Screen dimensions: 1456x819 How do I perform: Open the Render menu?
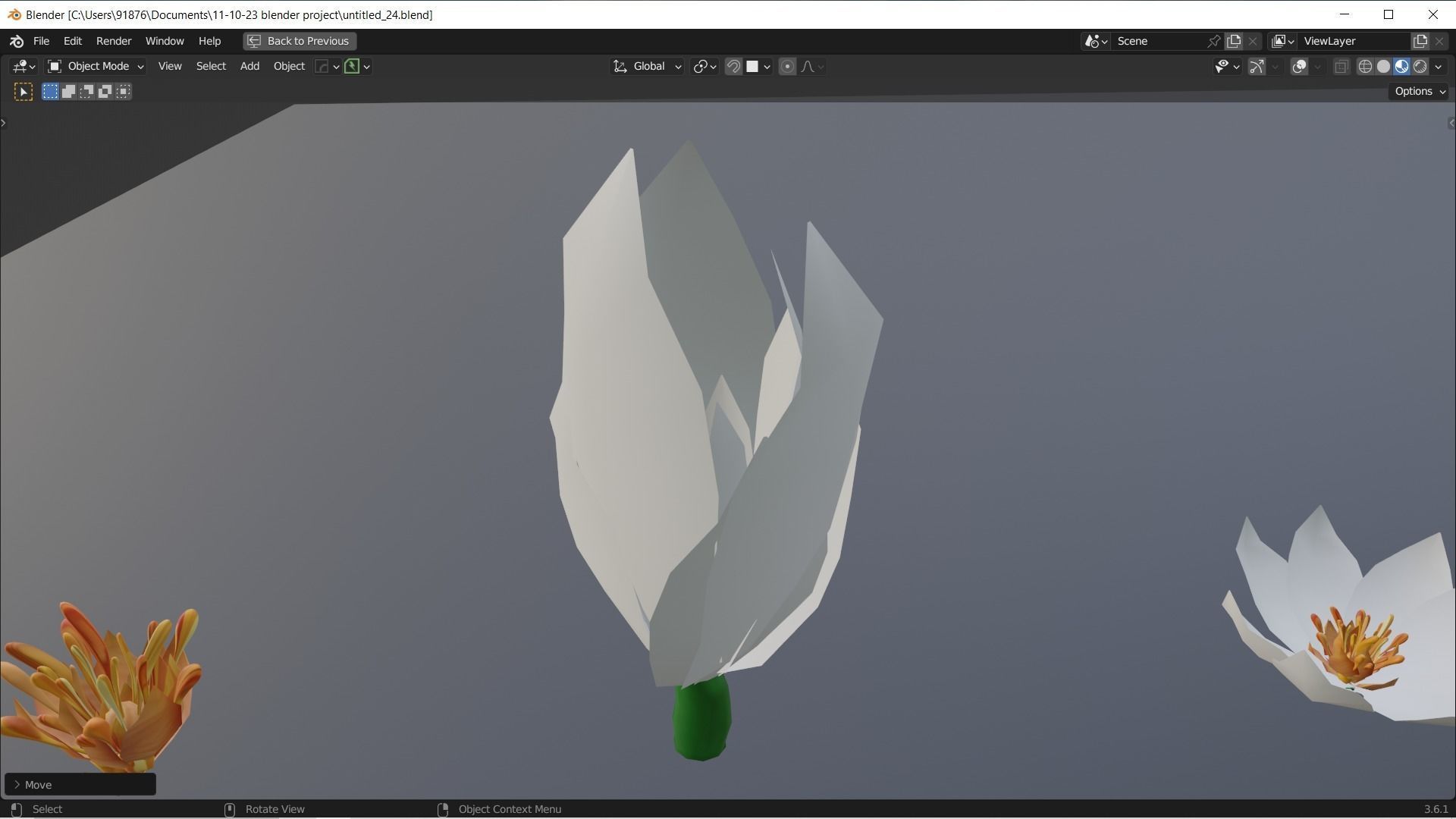(114, 41)
